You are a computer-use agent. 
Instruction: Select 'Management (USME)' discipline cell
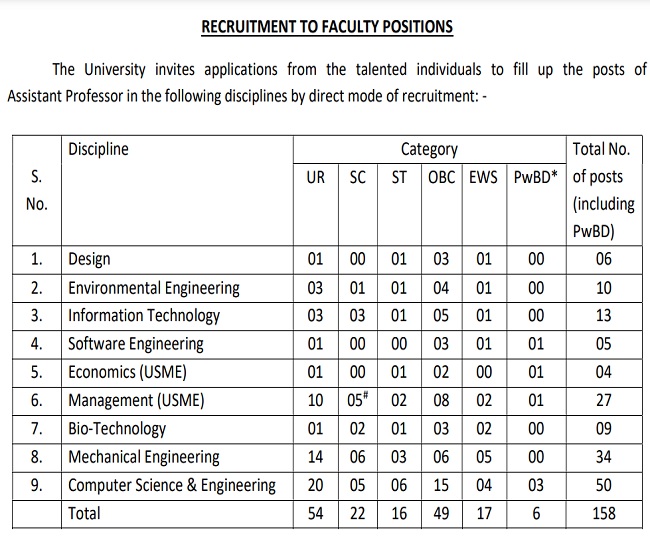click(x=135, y=401)
